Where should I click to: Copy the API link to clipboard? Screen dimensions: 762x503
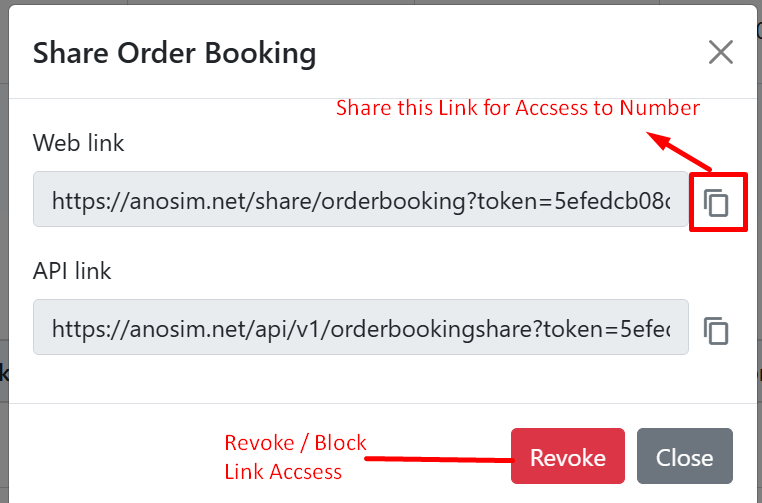[716, 331]
